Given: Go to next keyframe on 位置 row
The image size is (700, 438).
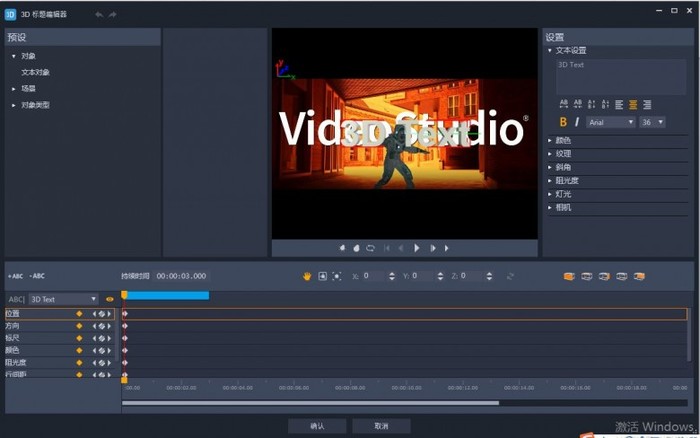Looking at the screenshot, I should pyautogui.click(x=109, y=314).
